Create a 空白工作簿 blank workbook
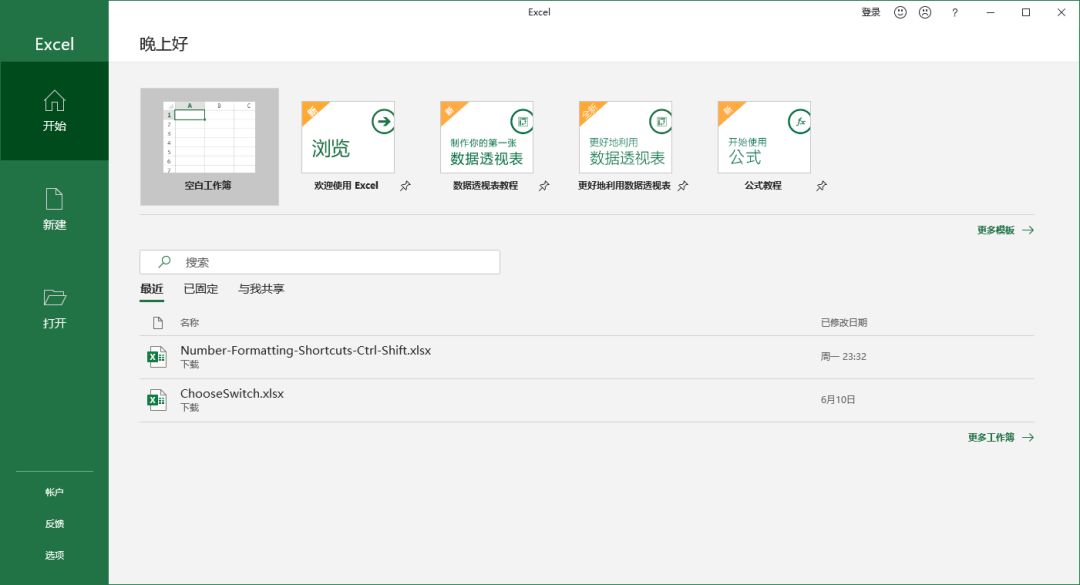 (x=209, y=146)
